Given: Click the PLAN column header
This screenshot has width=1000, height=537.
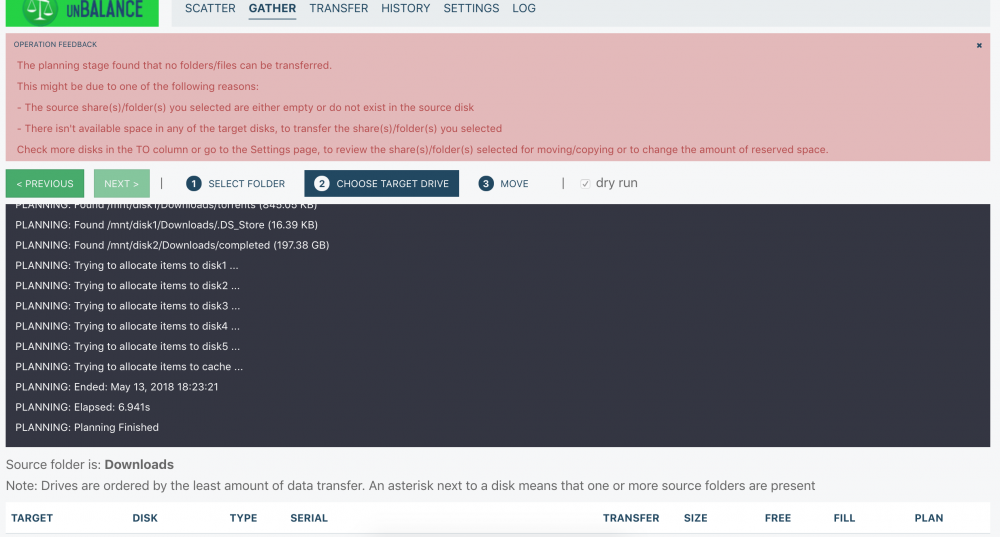Looking at the screenshot, I should coord(929,518).
